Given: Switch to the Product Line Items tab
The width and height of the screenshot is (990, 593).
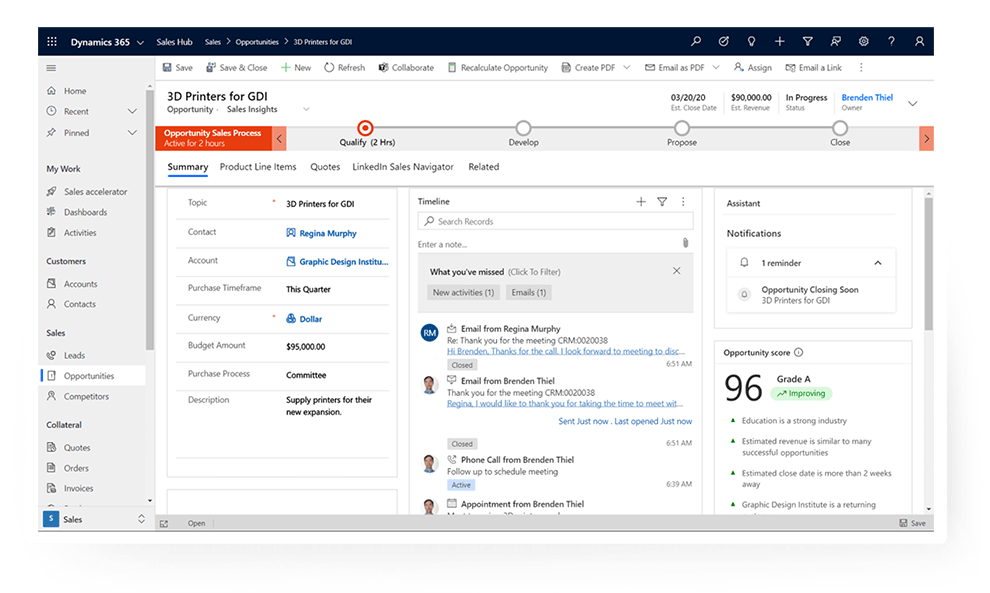Looking at the screenshot, I should pos(258,167).
